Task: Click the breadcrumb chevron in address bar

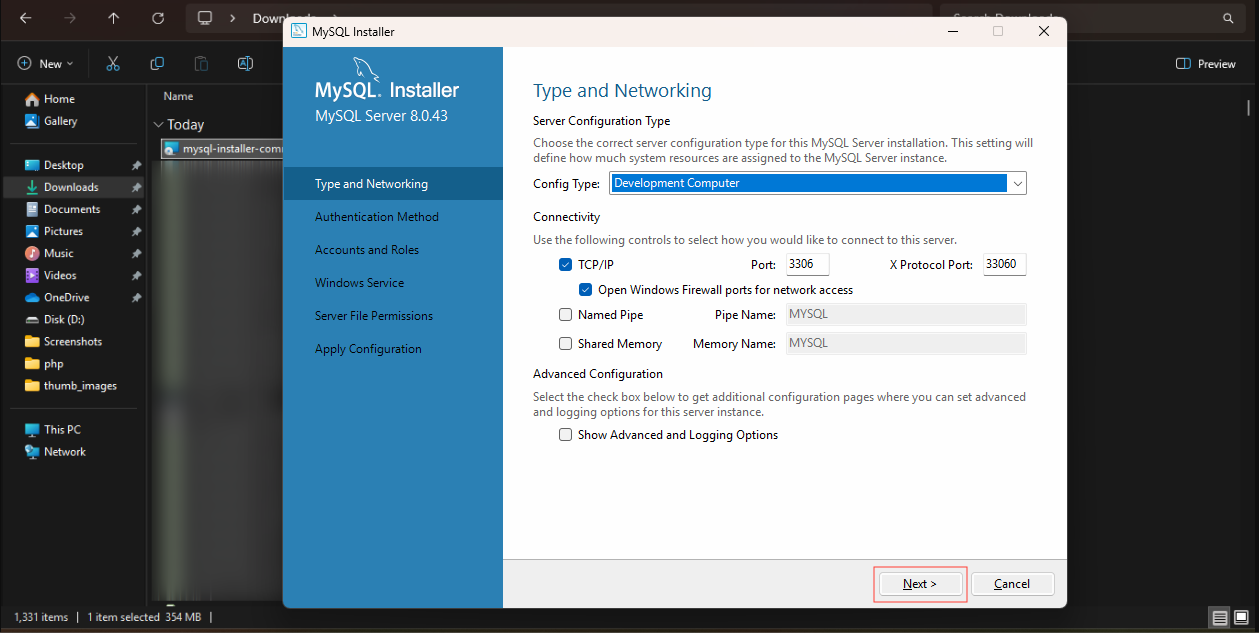Action: [x=232, y=18]
